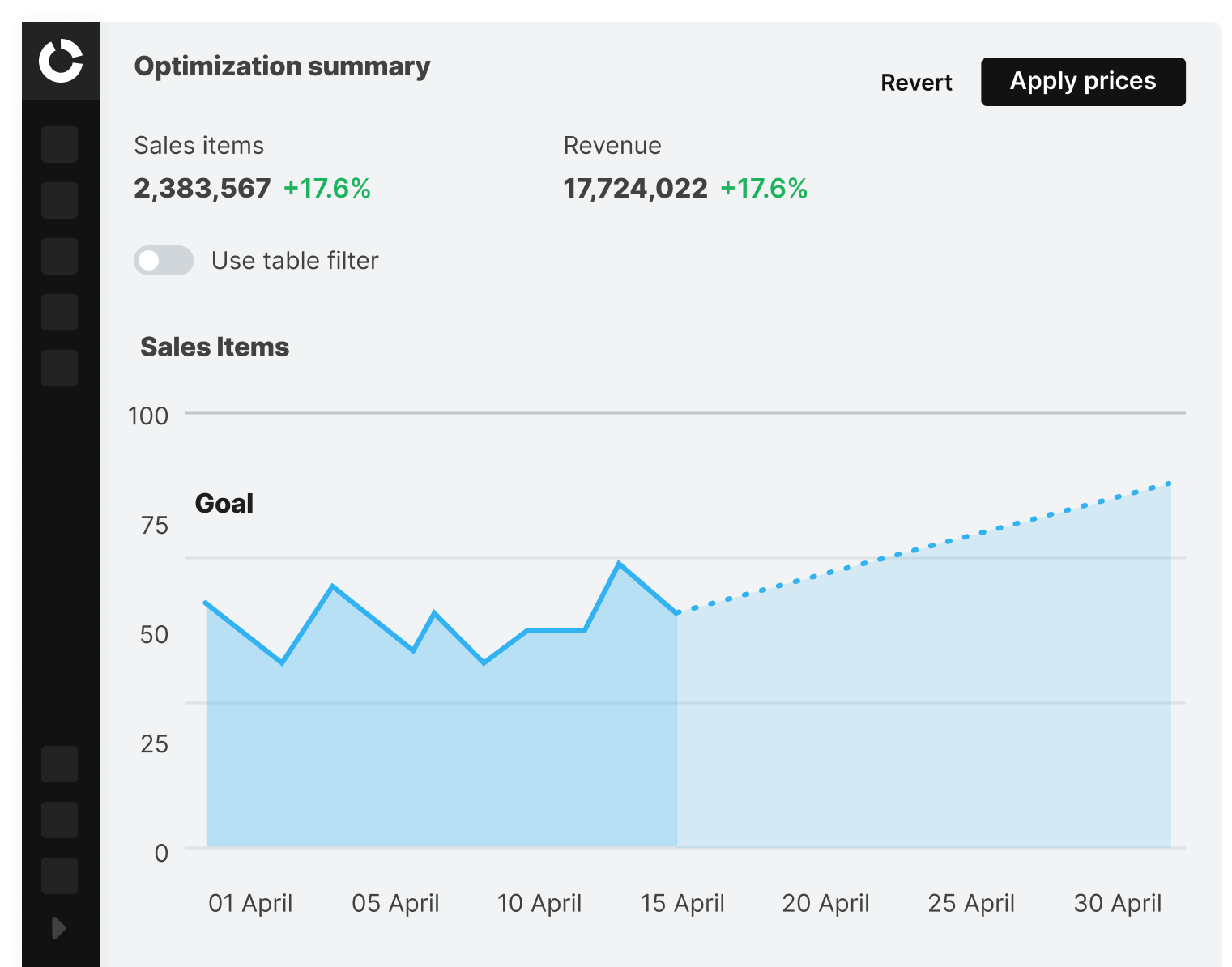Select the first square sidebar icon below logo
This screenshot has height=967, width=1232.
(59, 145)
